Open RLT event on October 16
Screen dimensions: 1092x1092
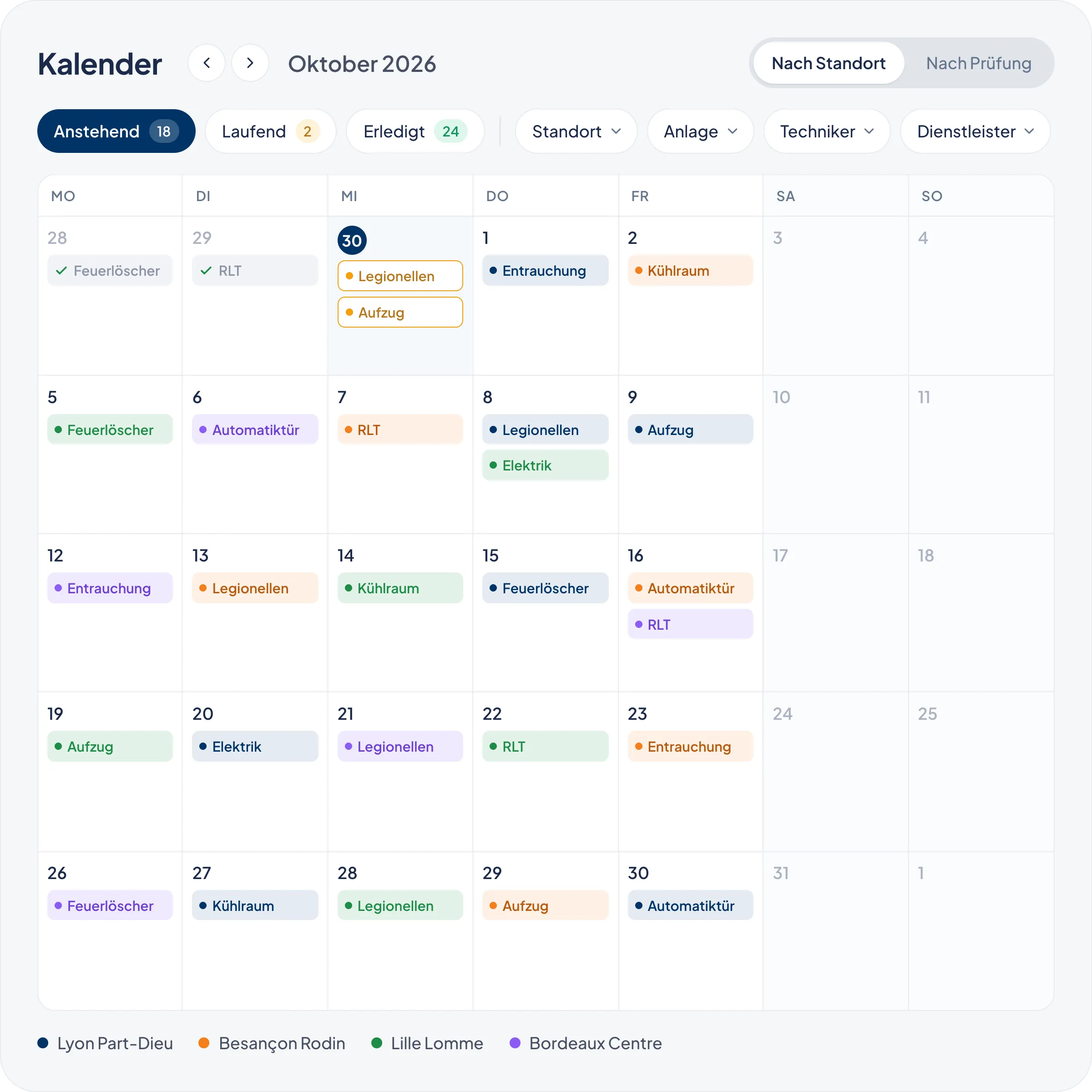pos(690,624)
